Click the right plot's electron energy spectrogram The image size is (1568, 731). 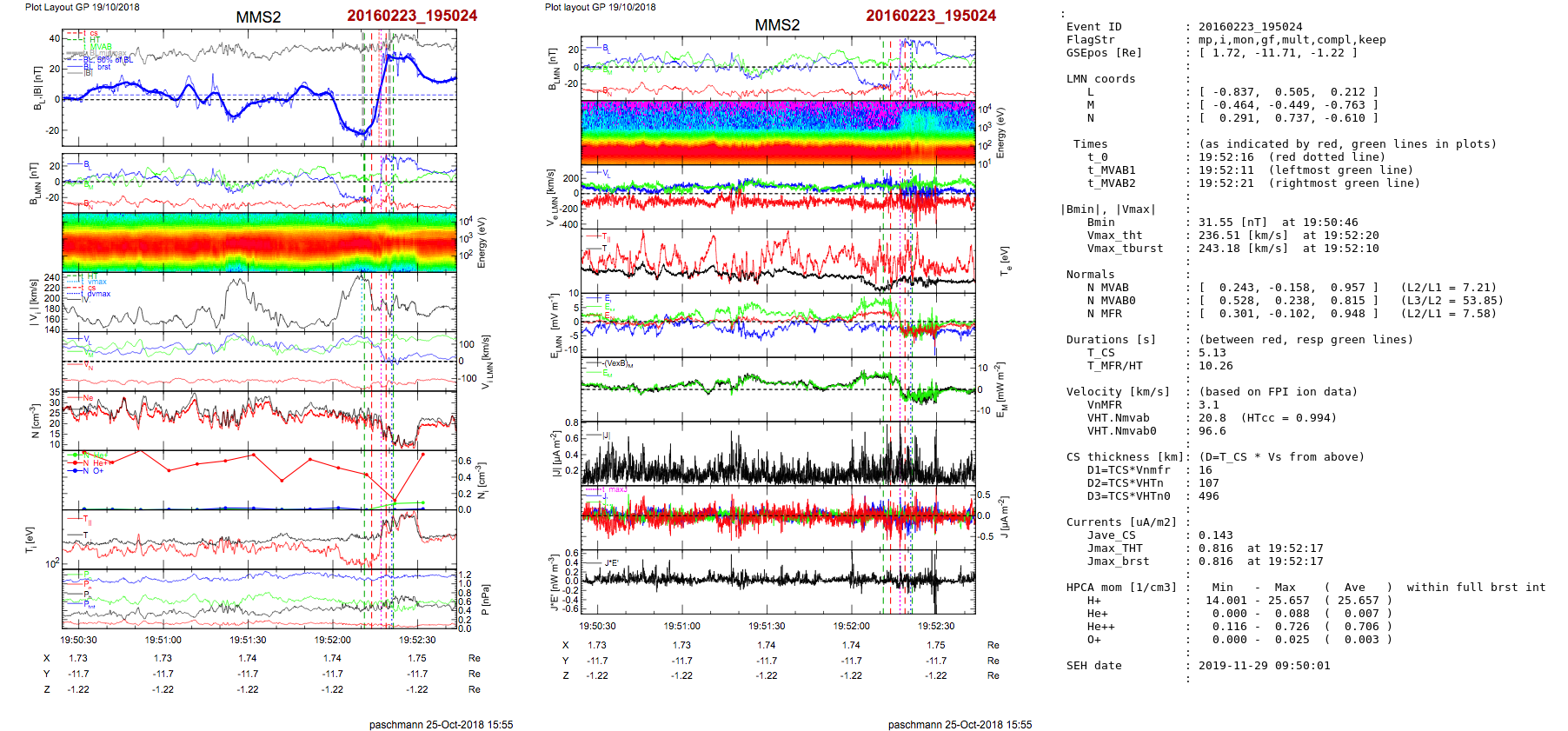778,132
